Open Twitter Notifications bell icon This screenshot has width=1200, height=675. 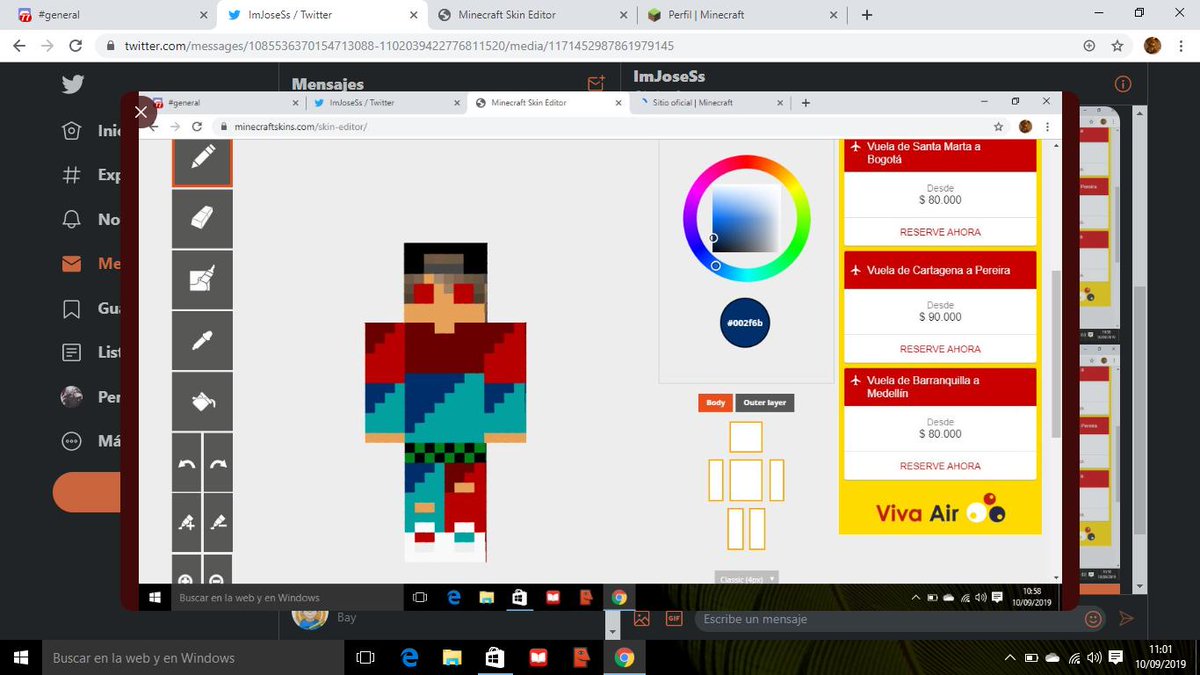[x=72, y=219]
